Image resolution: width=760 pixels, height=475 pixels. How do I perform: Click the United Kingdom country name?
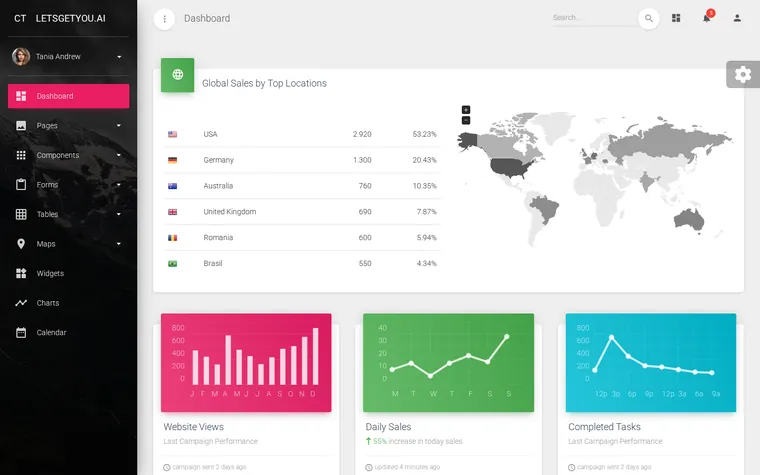tap(230, 212)
